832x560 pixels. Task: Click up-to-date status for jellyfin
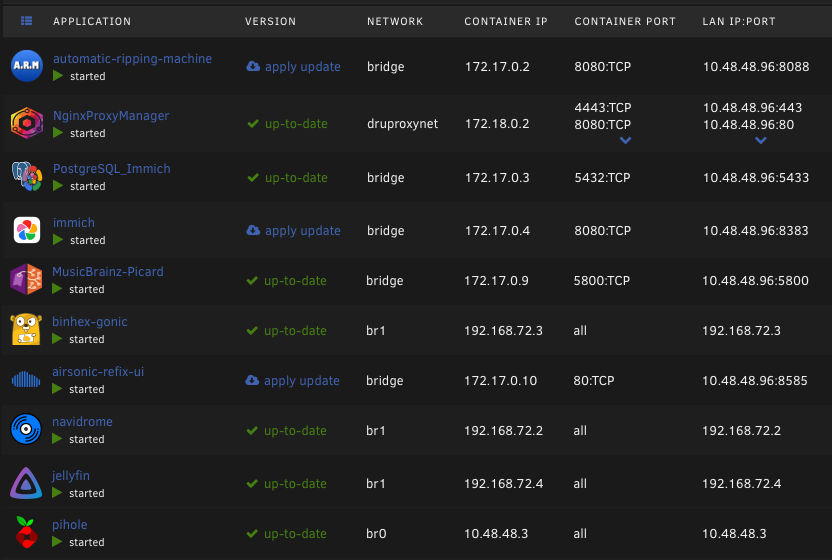[x=295, y=484]
